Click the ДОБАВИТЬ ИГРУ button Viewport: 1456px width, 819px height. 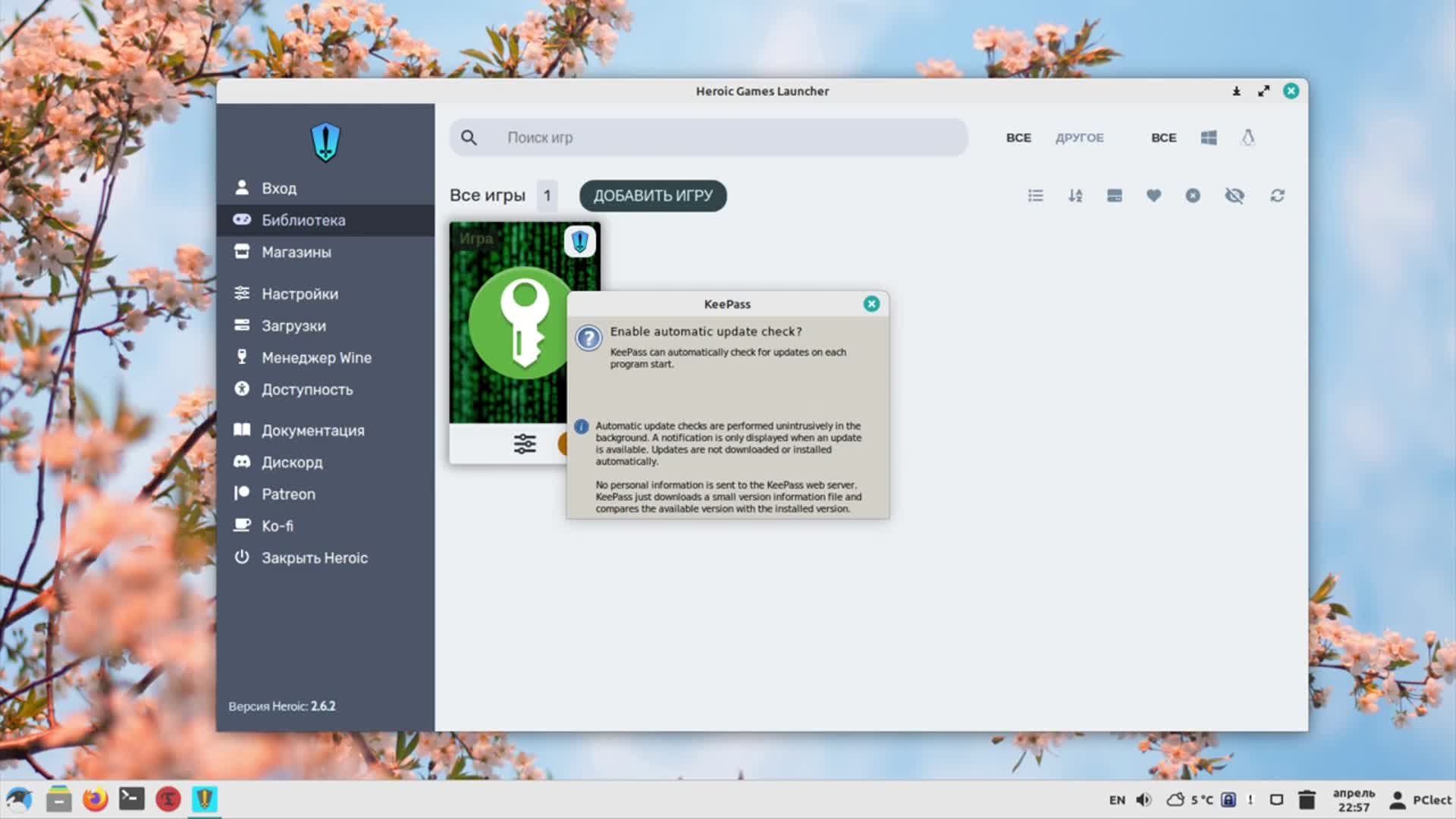(653, 196)
